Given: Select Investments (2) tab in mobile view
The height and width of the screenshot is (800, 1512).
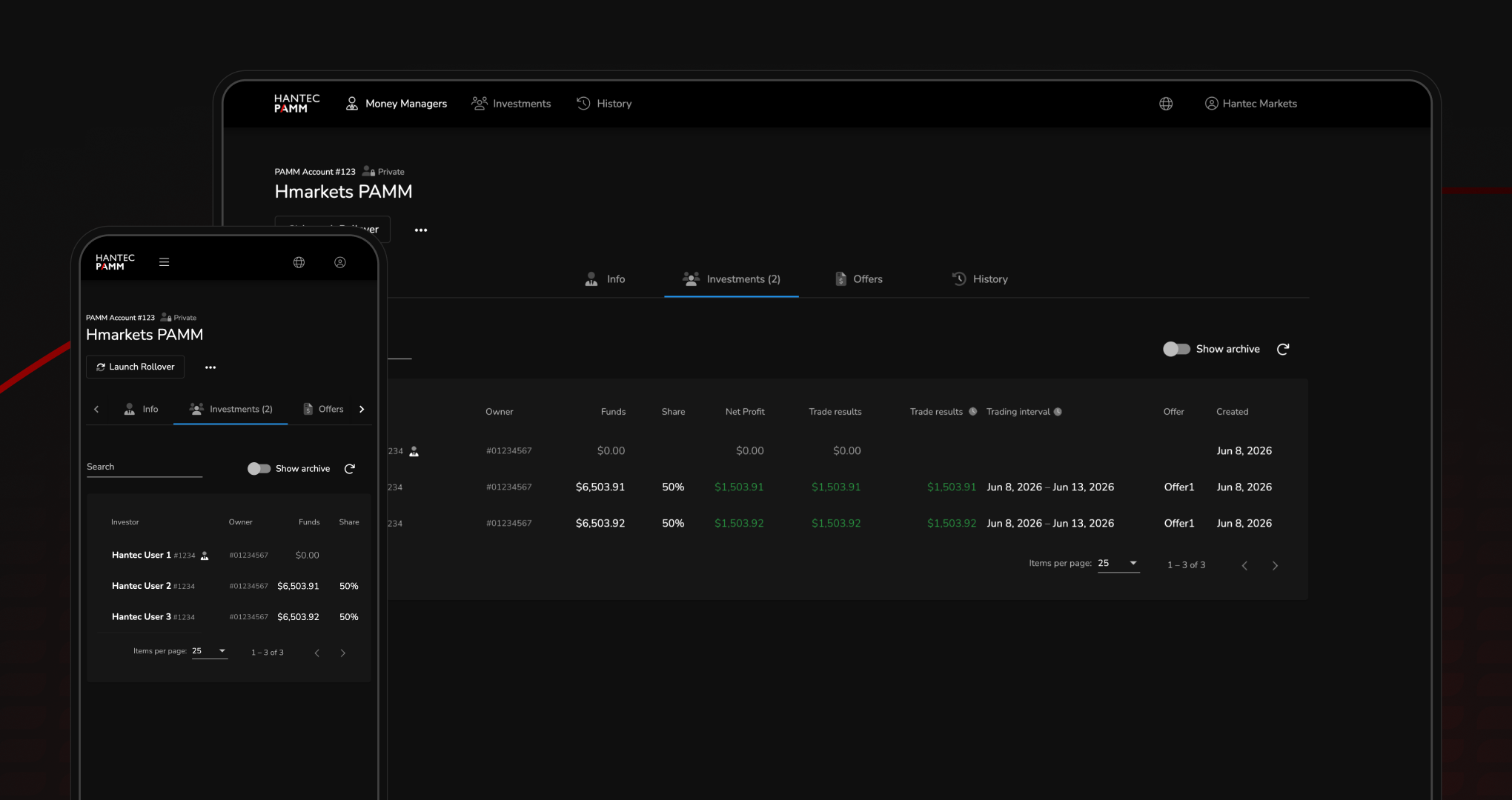Looking at the screenshot, I should 231,409.
